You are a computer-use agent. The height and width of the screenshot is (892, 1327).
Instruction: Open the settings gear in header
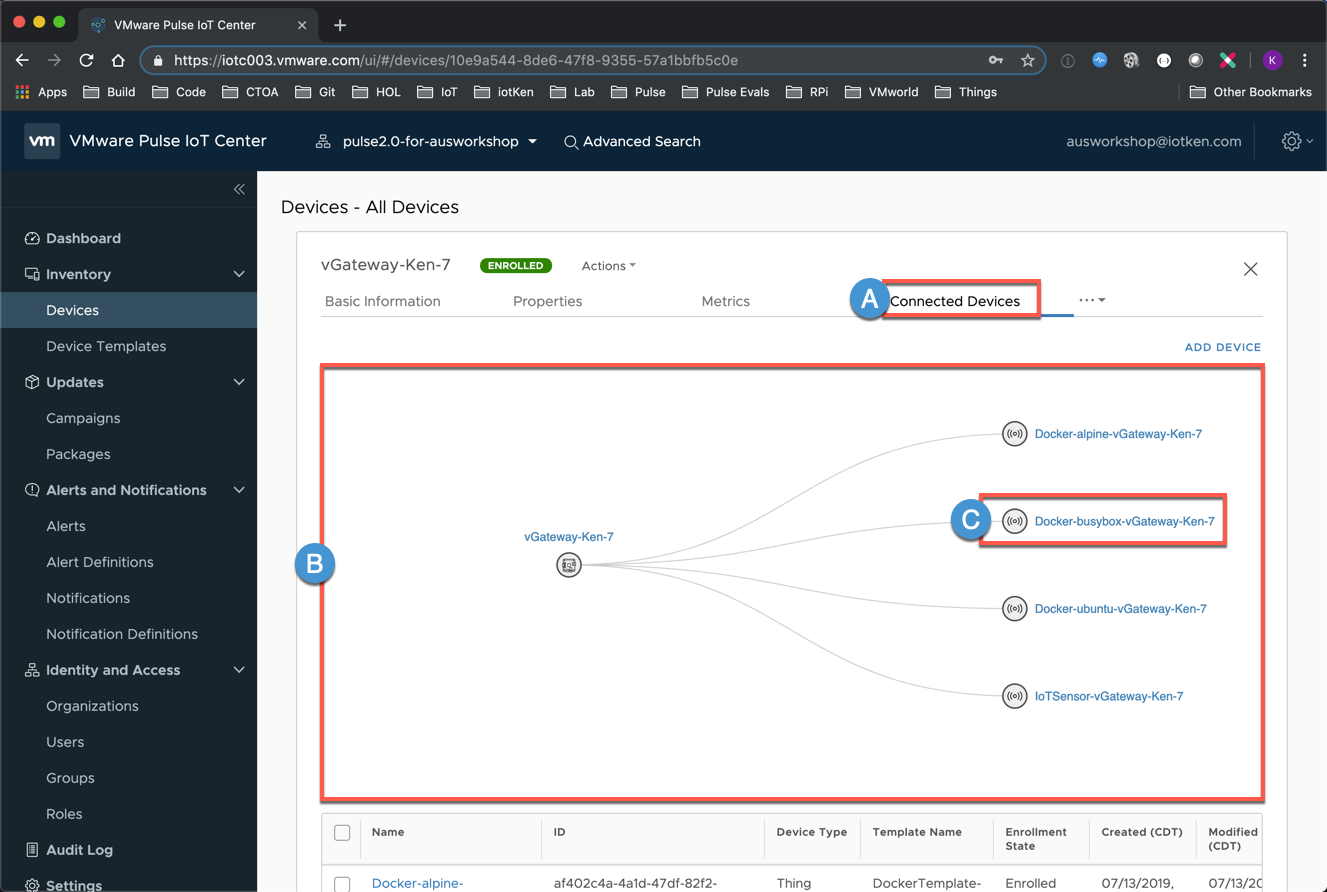pyautogui.click(x=1291, y=141)
